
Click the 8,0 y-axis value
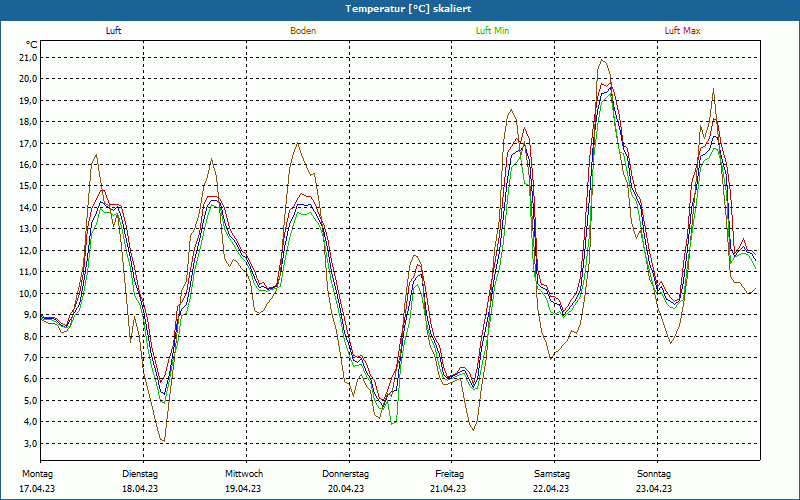(30, 336)
